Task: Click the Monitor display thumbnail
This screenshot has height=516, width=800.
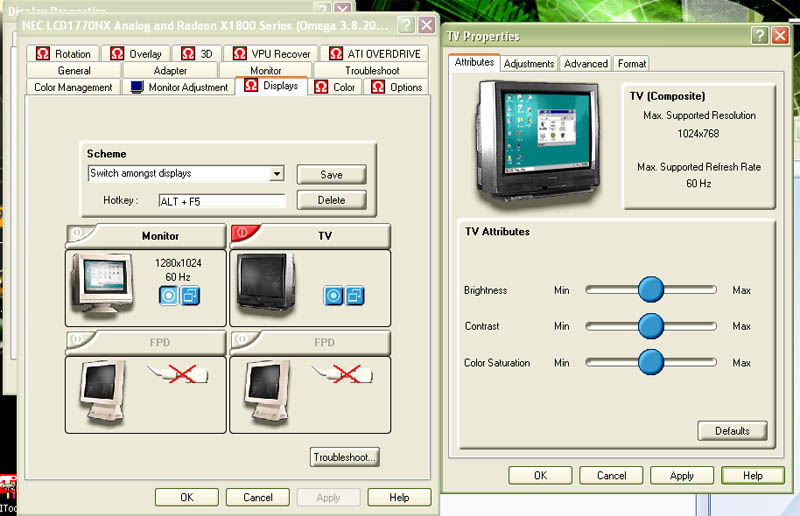Action: [102, 283]
